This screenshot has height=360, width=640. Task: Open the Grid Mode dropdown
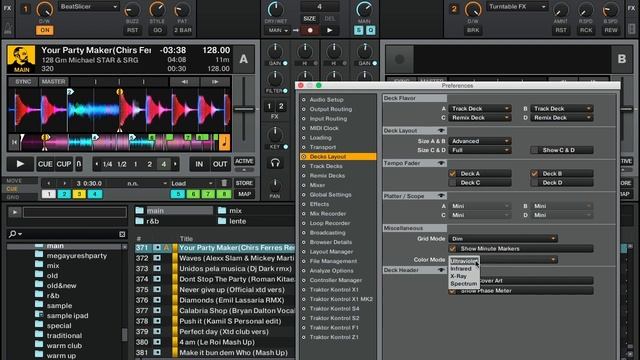tap(503, 238)
